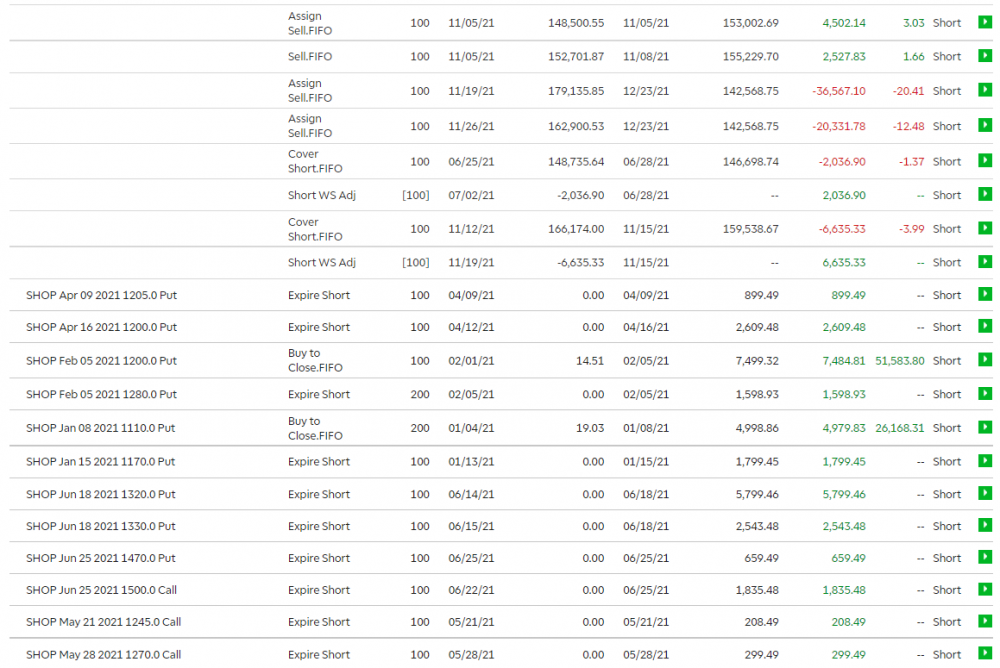
Task: Click green arrow for SHOP Jun 25 1470.0 Put
Action: coord(985,557)
